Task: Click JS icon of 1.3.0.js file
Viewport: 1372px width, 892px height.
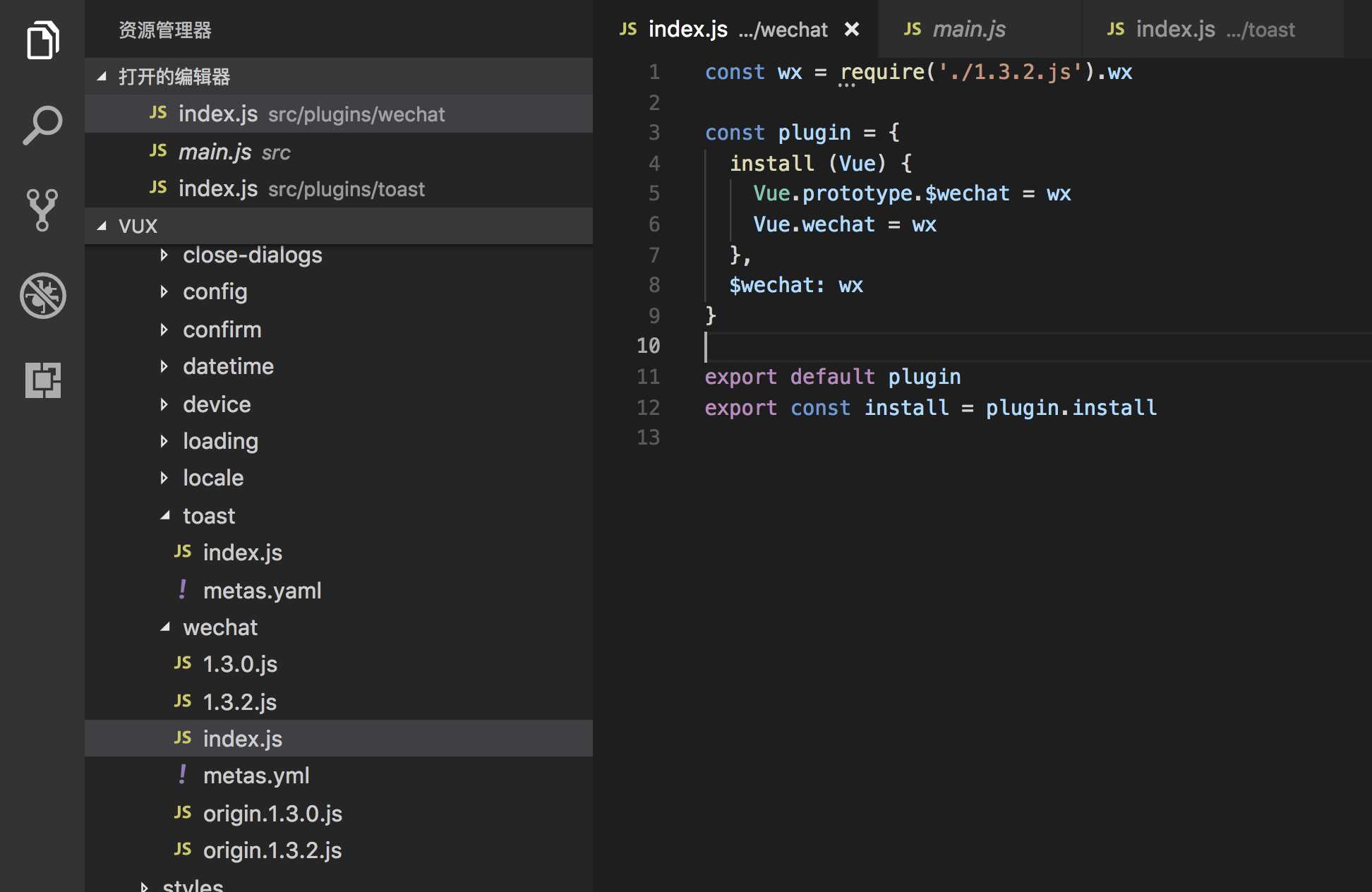Action: pos(183,663)
